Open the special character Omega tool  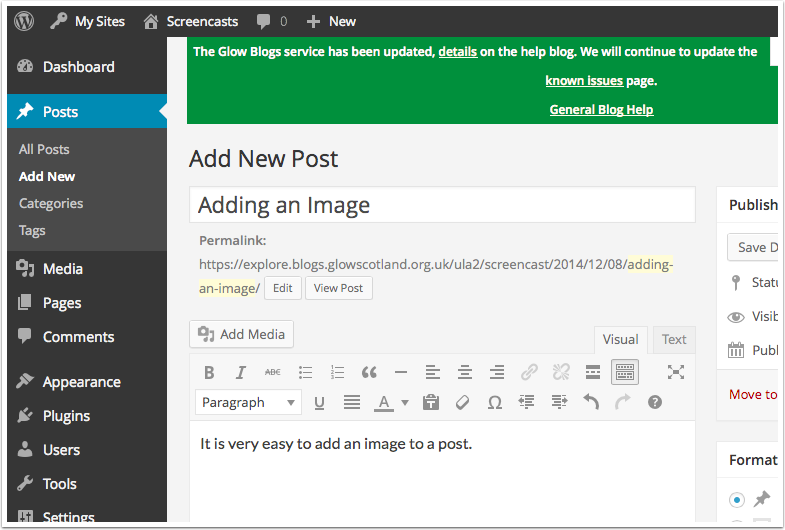click(494, 402)
